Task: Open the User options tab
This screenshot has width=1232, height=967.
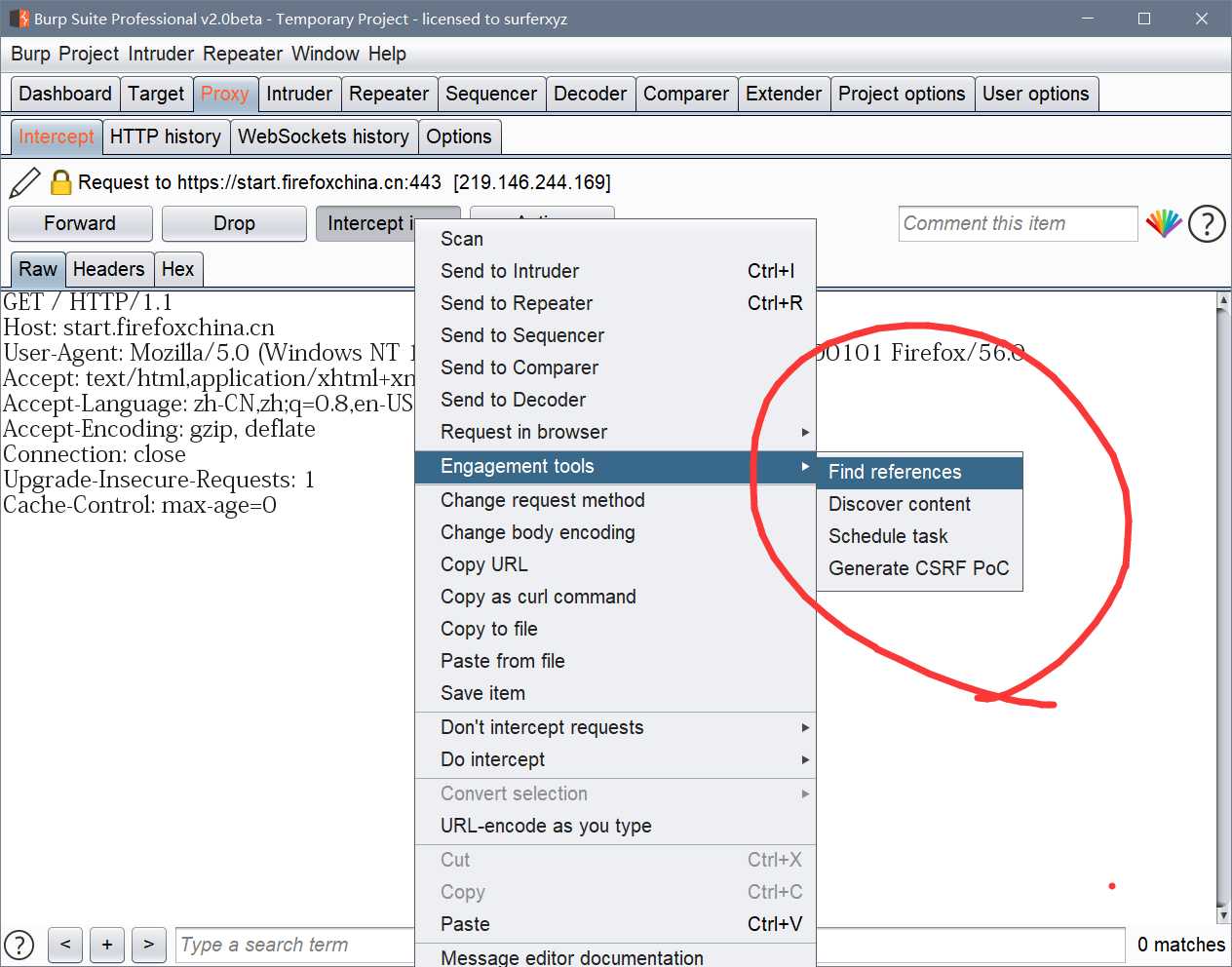Action: coord(1036,94)
